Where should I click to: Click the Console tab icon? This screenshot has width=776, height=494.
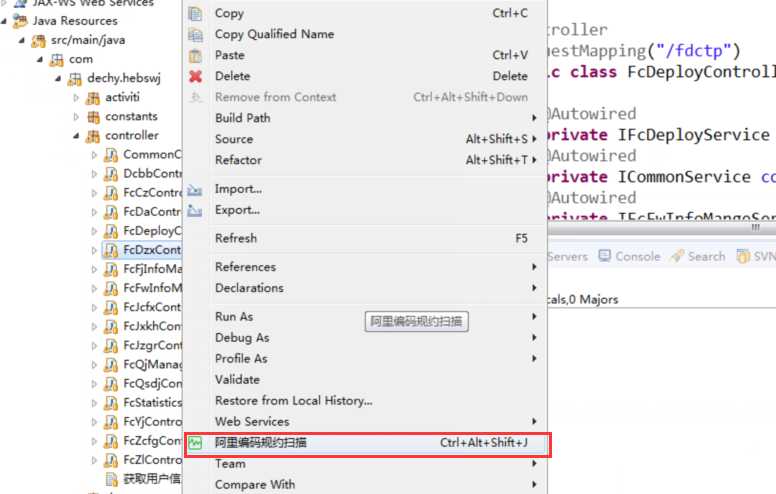(x=604, y=255)
